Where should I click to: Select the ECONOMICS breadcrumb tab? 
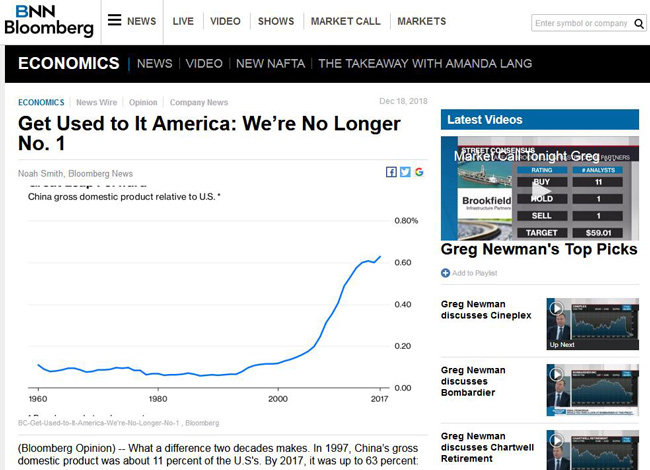pos(41,102)
